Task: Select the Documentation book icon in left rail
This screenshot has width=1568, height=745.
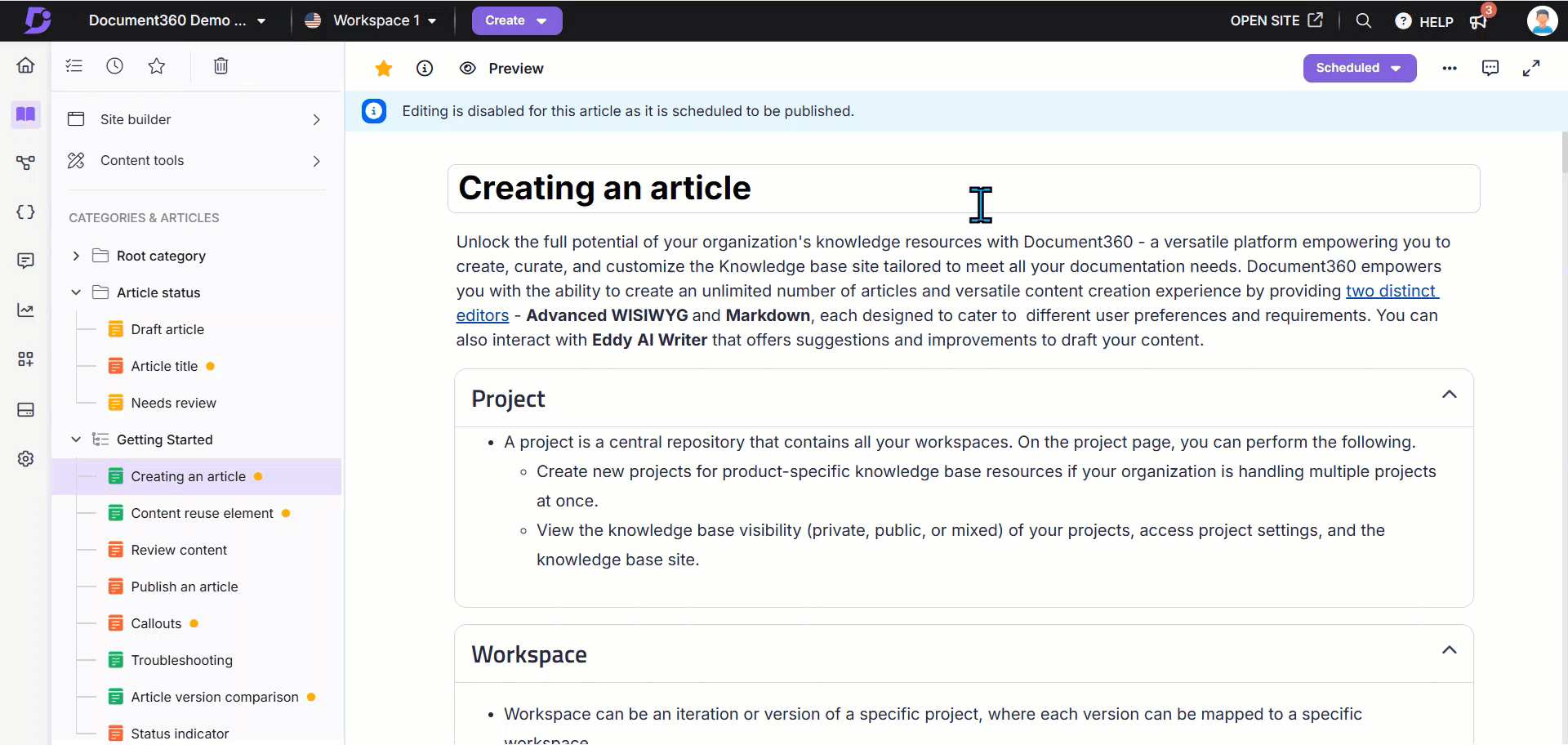Action: pos(26,114)
